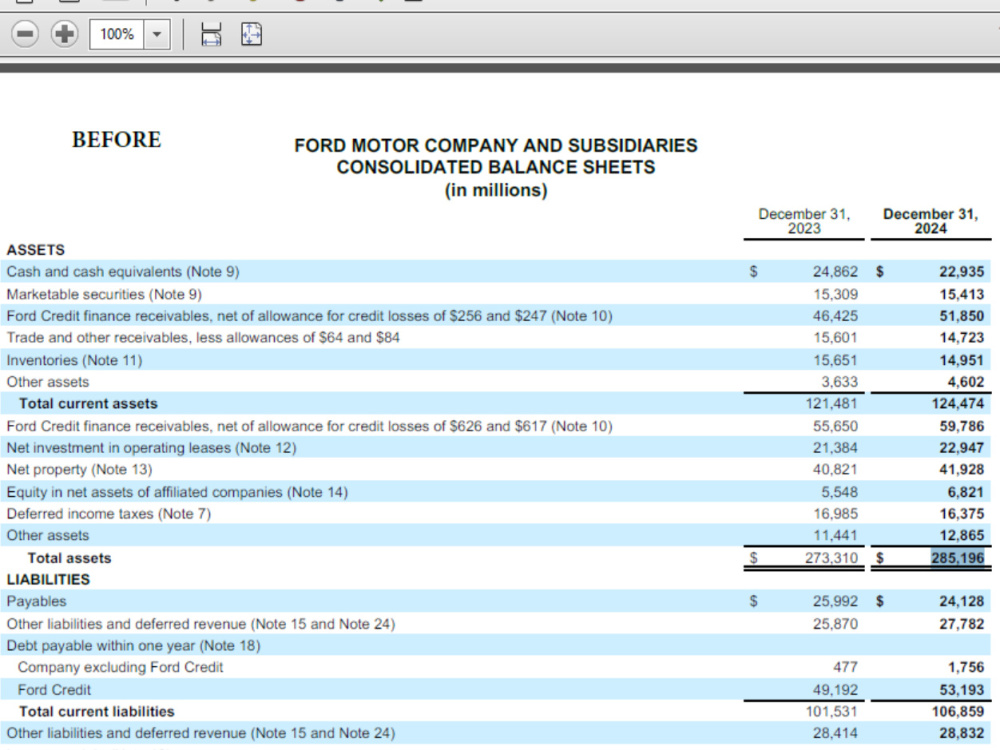The image size is (1000, 750).
Task: Click the 1,756 debt payable value
Action: (x=966, y=667)
